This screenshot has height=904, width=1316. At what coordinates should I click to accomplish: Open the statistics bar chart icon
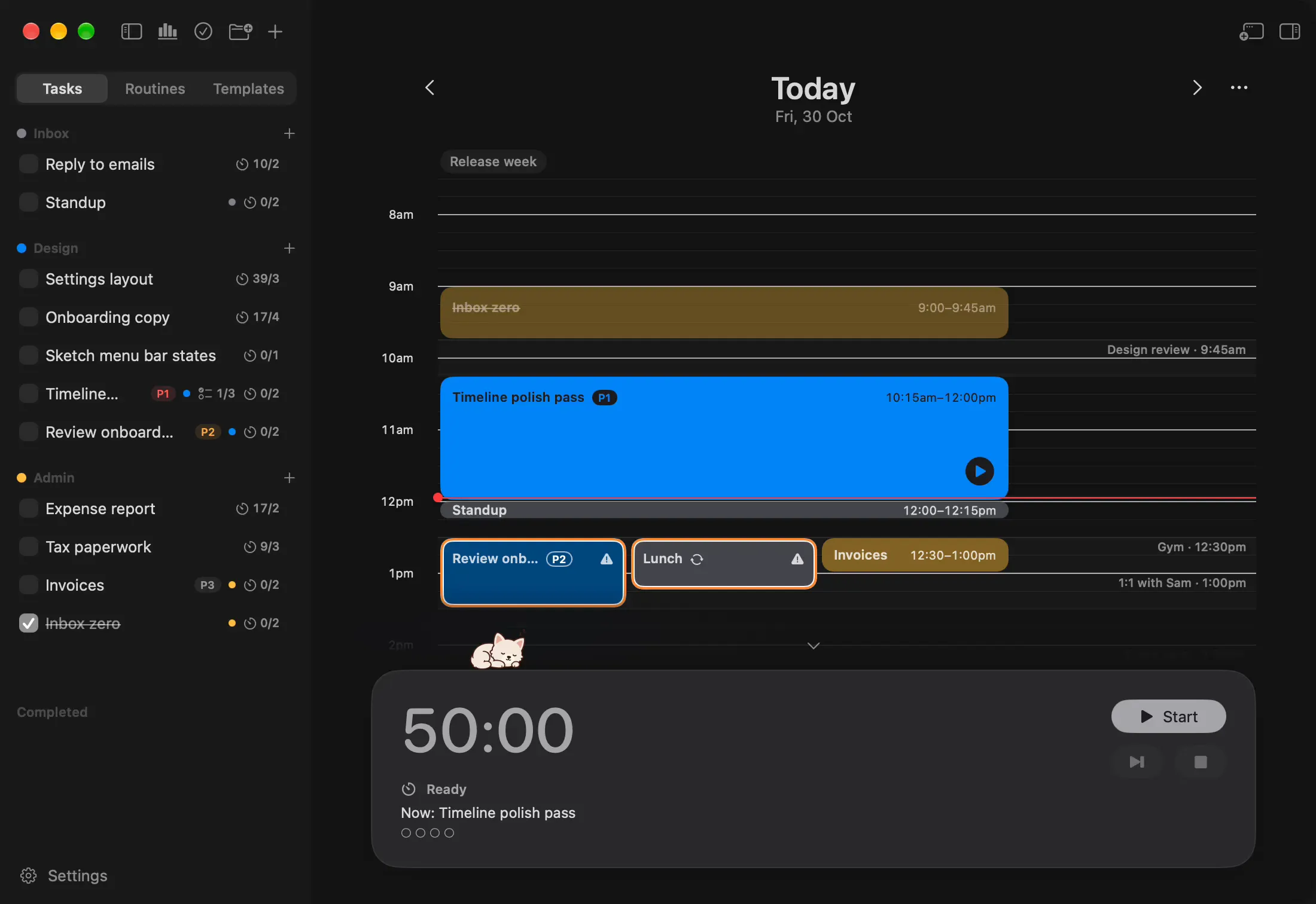pos(167,31)
